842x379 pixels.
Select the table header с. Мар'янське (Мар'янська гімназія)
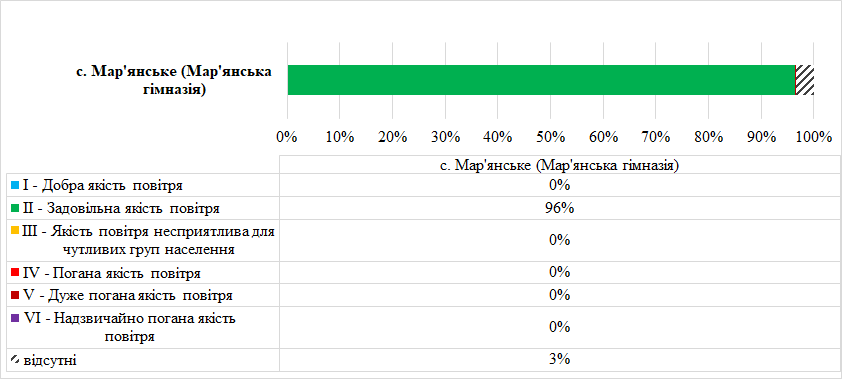click(559, 165)
